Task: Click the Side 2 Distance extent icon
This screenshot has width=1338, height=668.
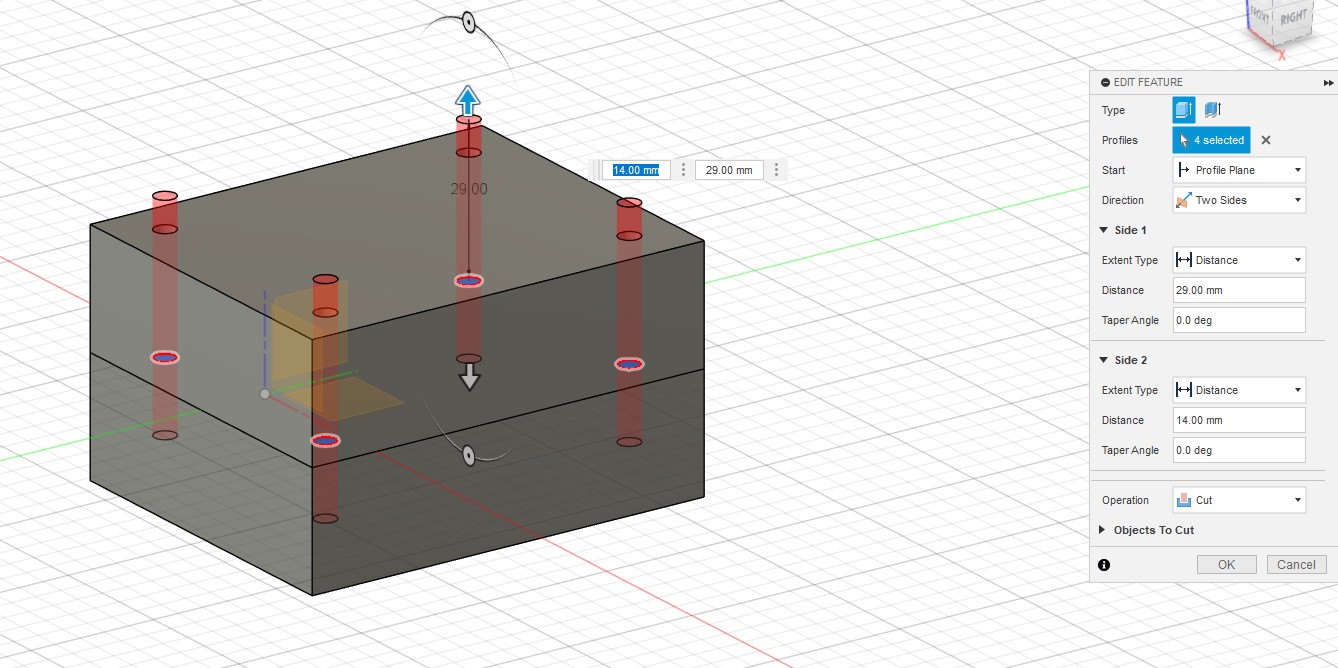Action: 1184,390
